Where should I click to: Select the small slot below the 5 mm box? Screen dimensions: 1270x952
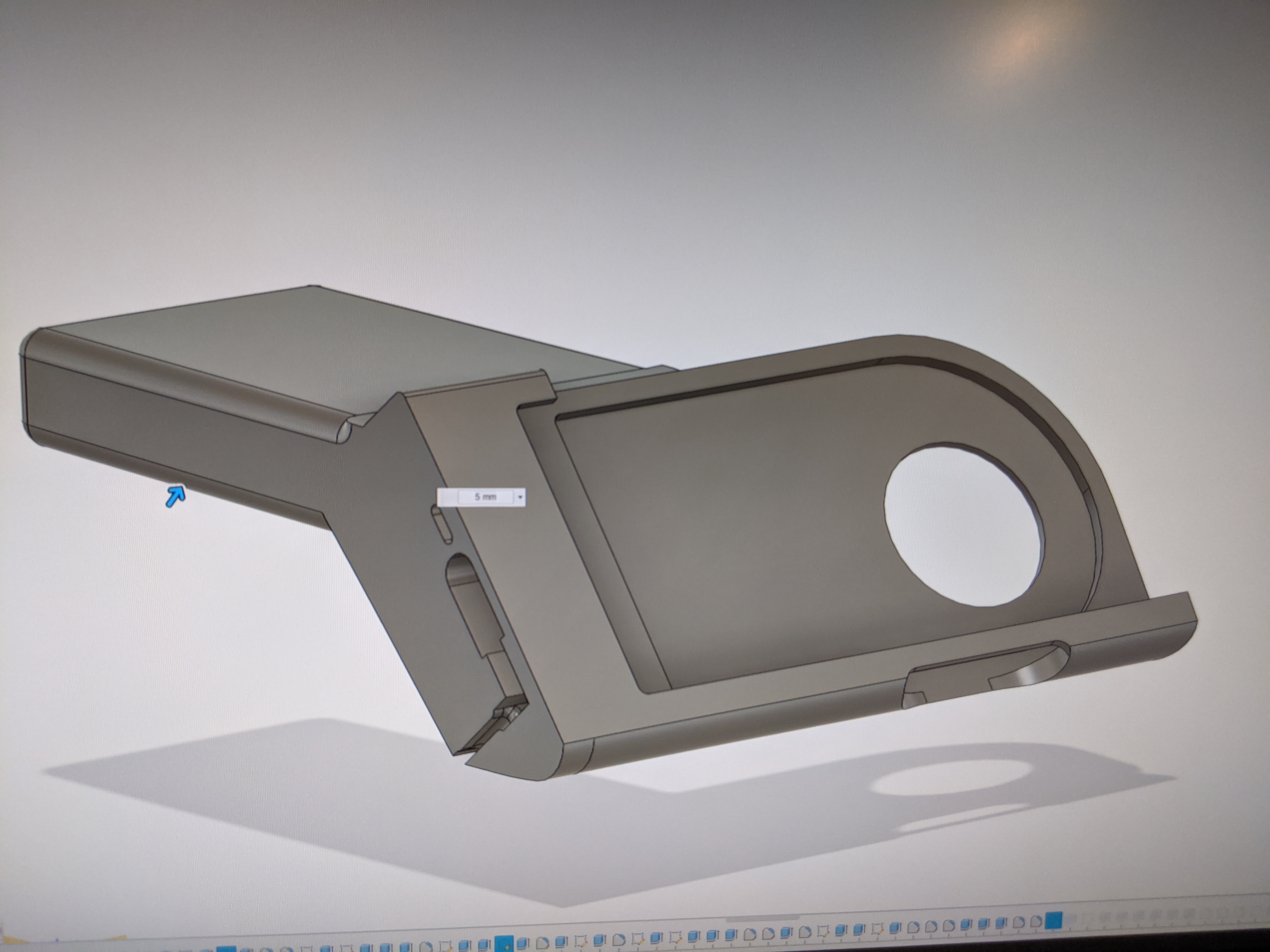tap(443, 525)
